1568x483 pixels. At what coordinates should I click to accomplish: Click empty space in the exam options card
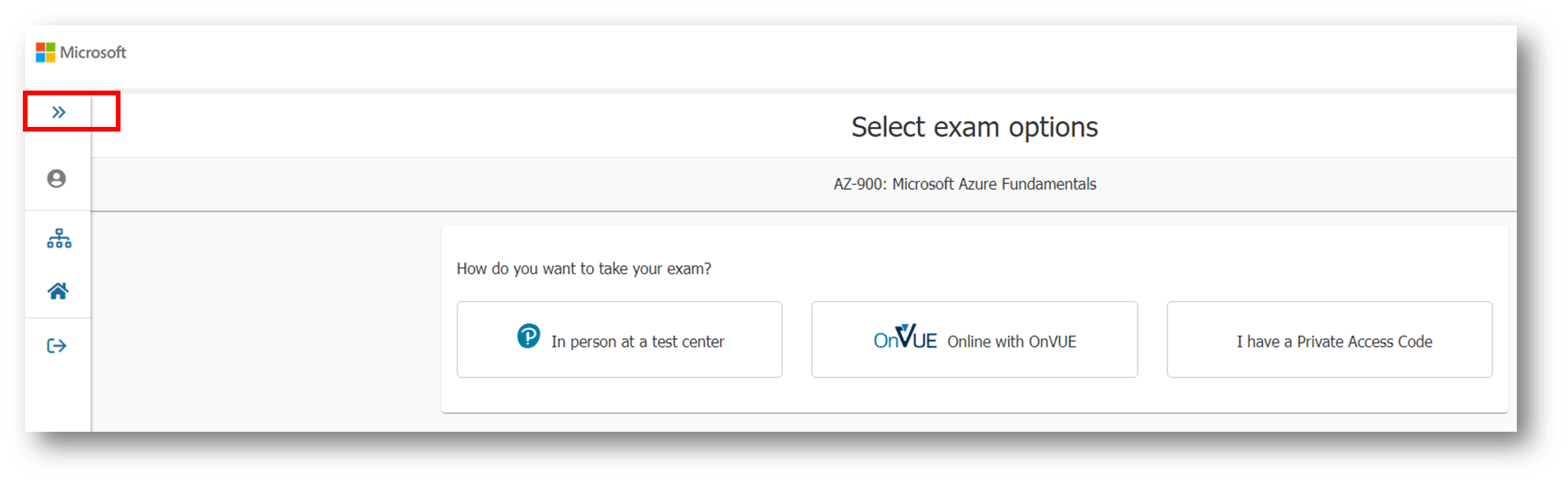pyautogui.click(x=974, y=396)
